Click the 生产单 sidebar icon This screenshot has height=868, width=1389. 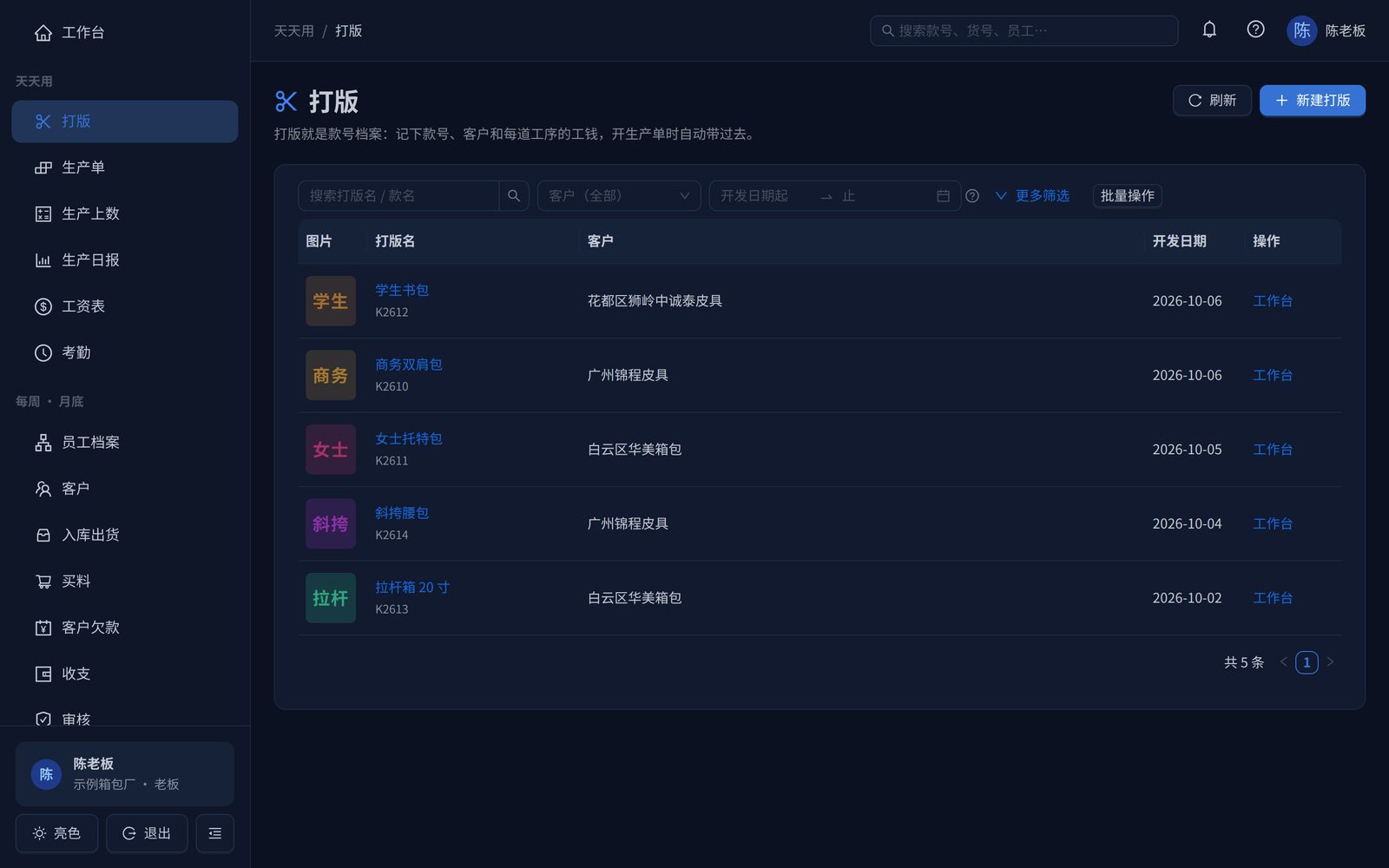tap(43, 168)
